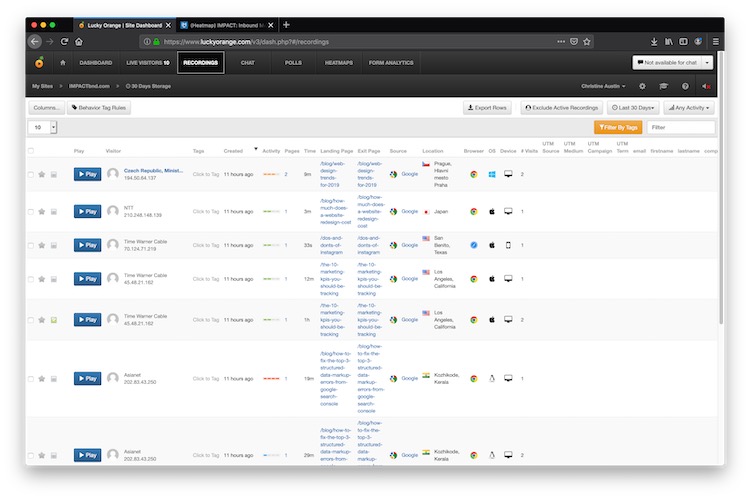
Task: Open Firefox downloads arrow icon
Action: (654, 42)
